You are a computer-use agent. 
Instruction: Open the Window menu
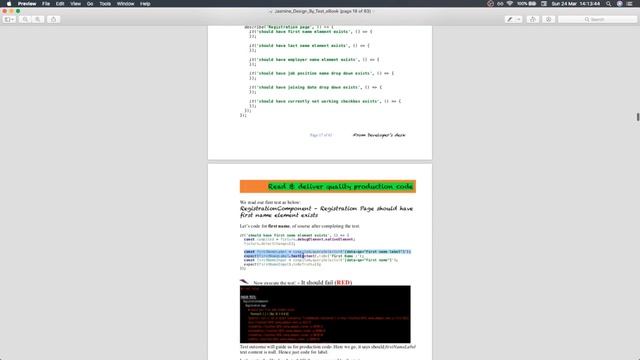125,4
